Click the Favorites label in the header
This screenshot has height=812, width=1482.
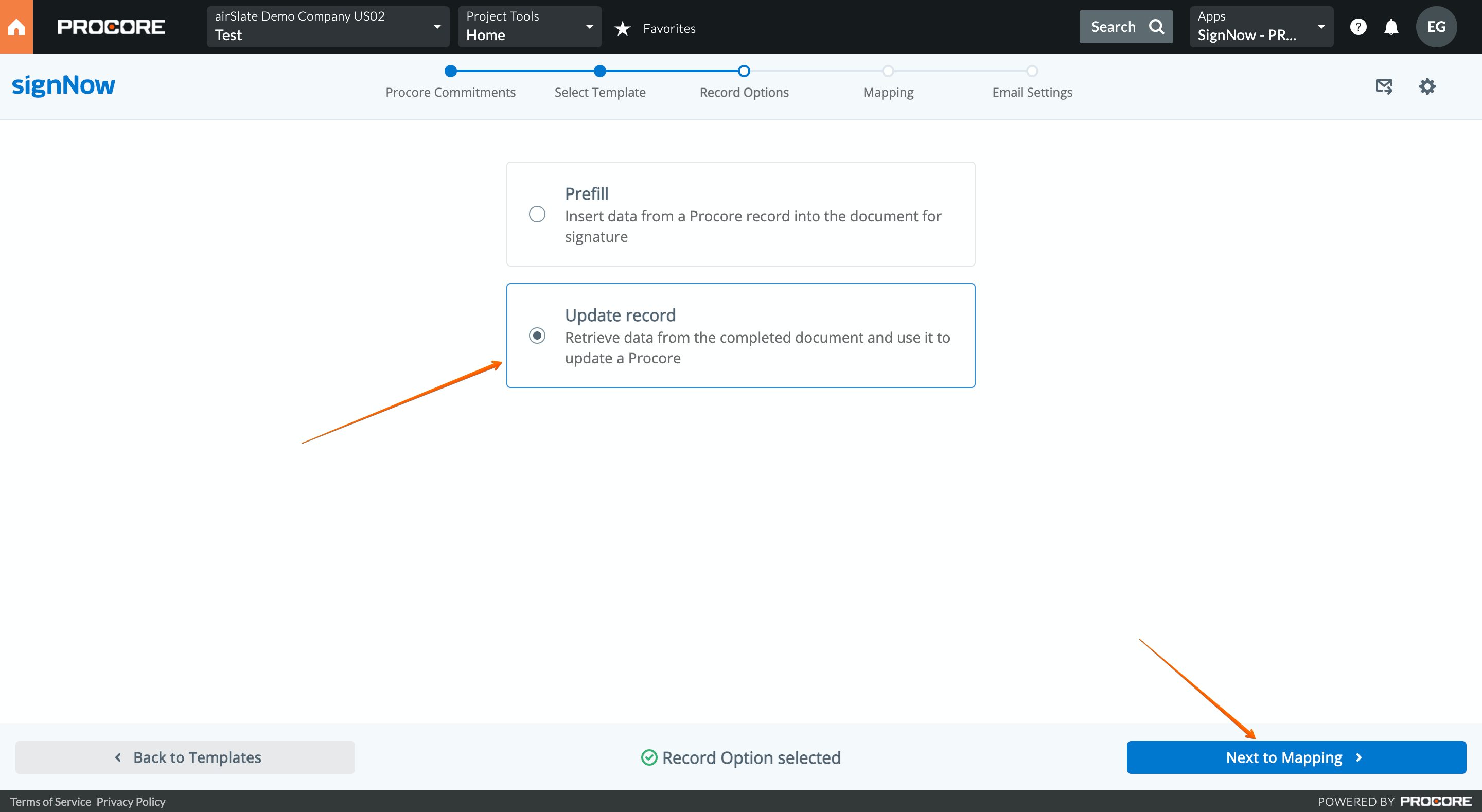click(669, 28)
